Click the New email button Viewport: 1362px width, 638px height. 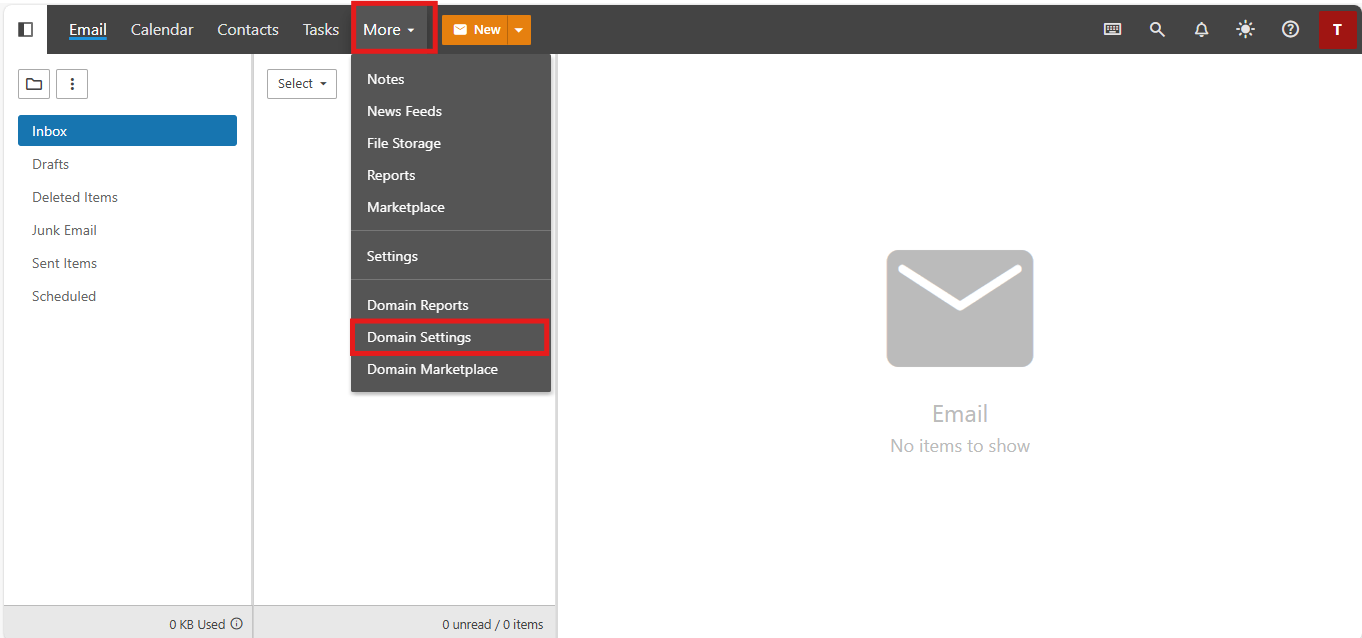point(476,30)
